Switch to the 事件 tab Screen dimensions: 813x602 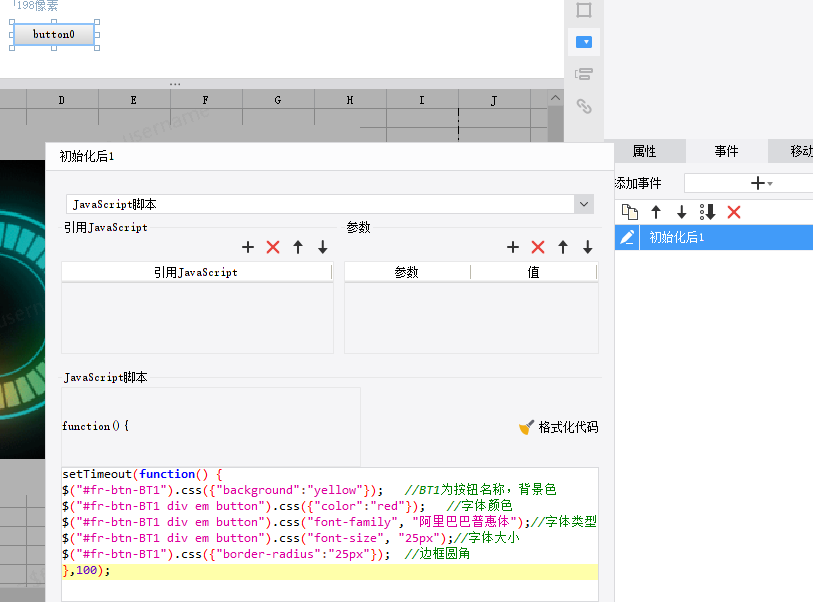[726, 151]
